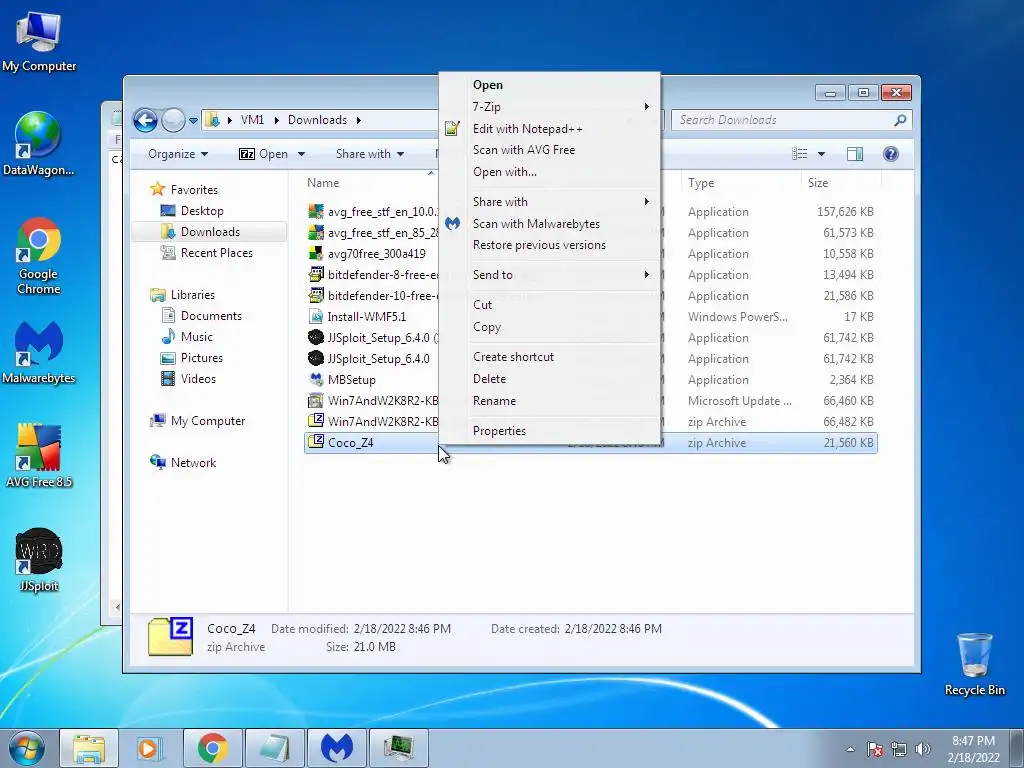Image resolution: width=1024 pixels, height=768 pixels.
Task: Open the dropdown arrow beside the toolbar Open button
Action: (x=301, y=154)
